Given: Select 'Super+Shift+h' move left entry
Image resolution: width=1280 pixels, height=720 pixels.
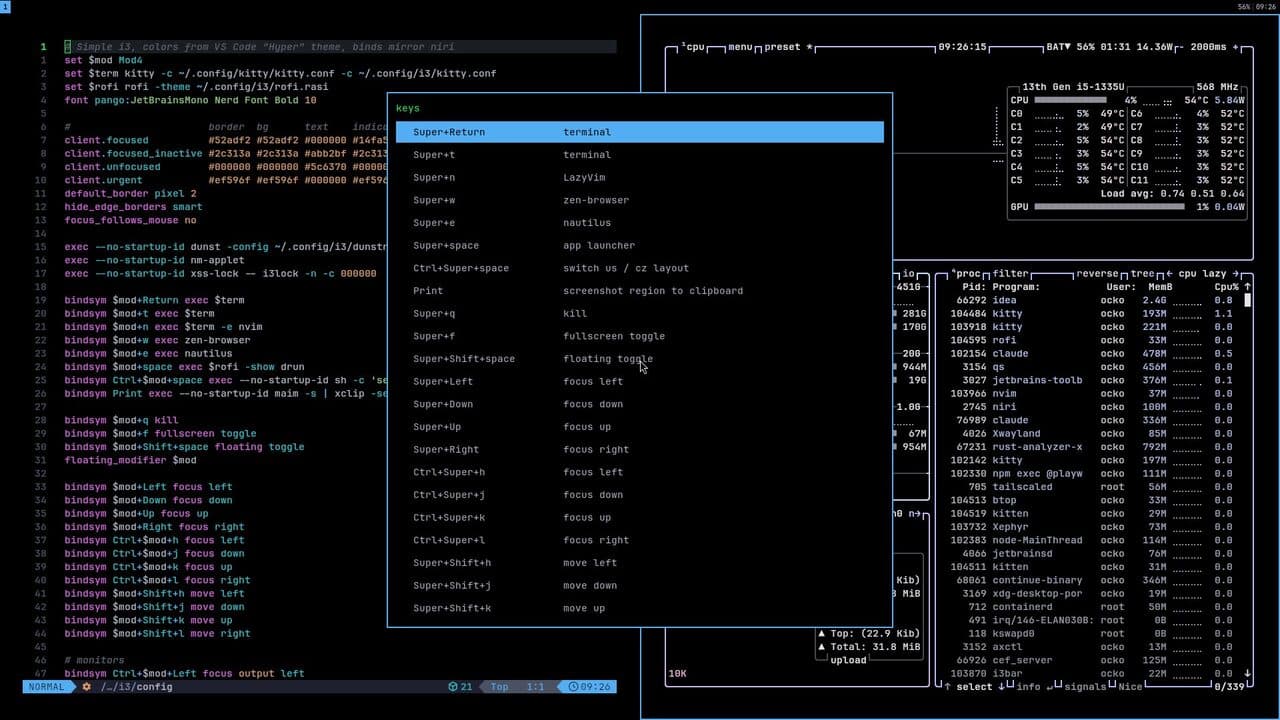Looking at the screenshot, I should pos(640,563).
